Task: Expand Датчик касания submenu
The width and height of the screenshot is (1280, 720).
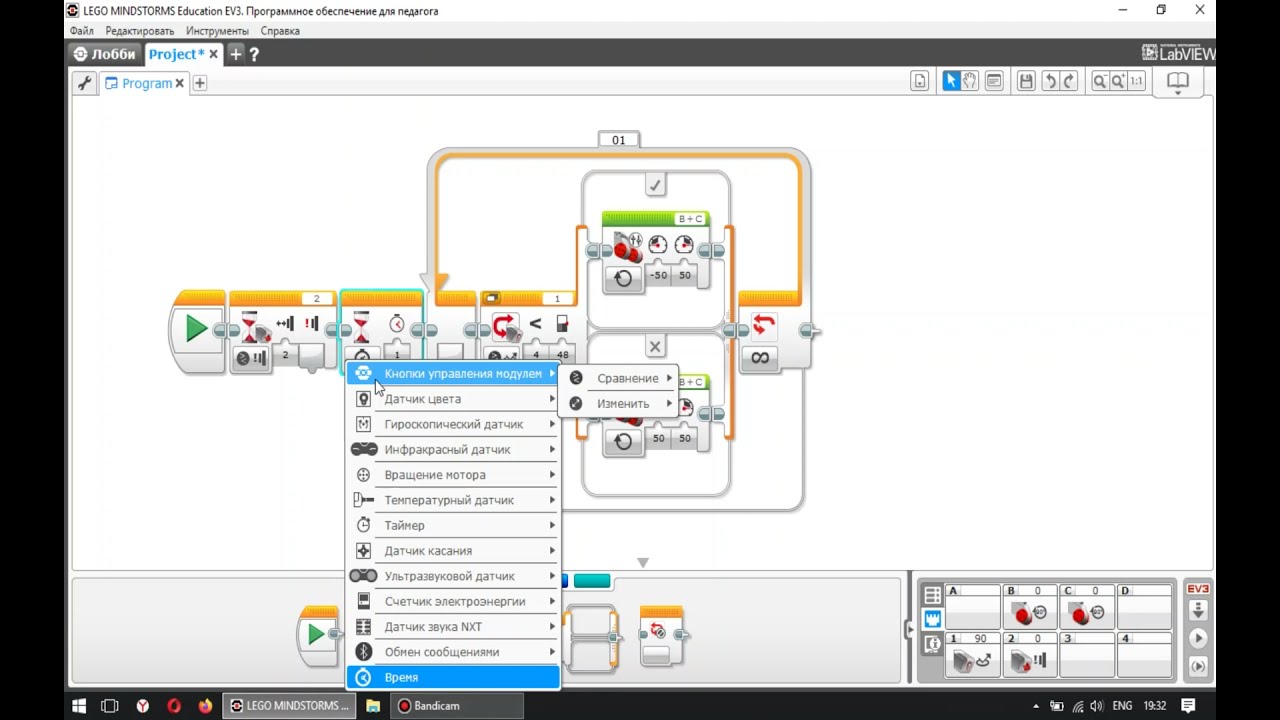Action: point(453,551)
